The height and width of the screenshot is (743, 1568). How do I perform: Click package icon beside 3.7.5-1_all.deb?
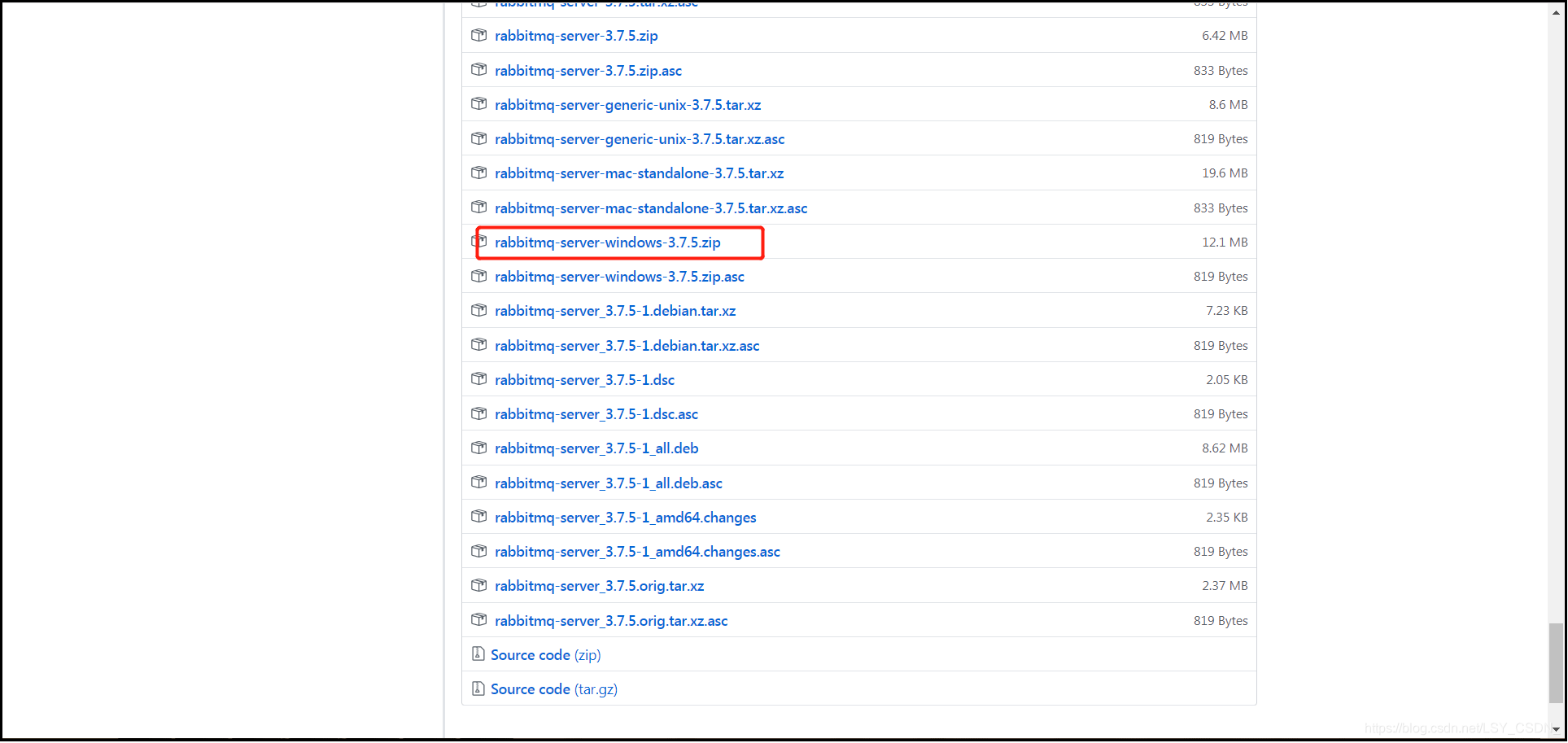479,448
